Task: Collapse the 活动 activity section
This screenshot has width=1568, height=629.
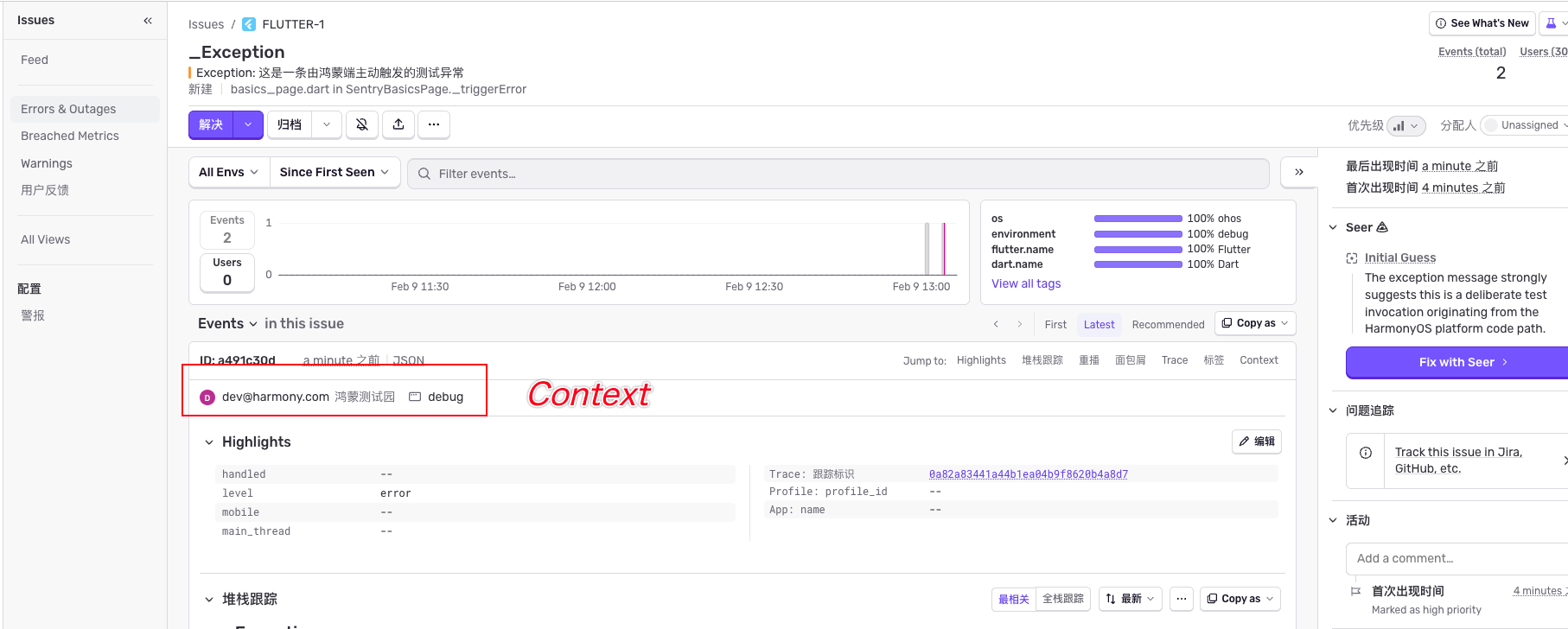Action: [1333, 520]
